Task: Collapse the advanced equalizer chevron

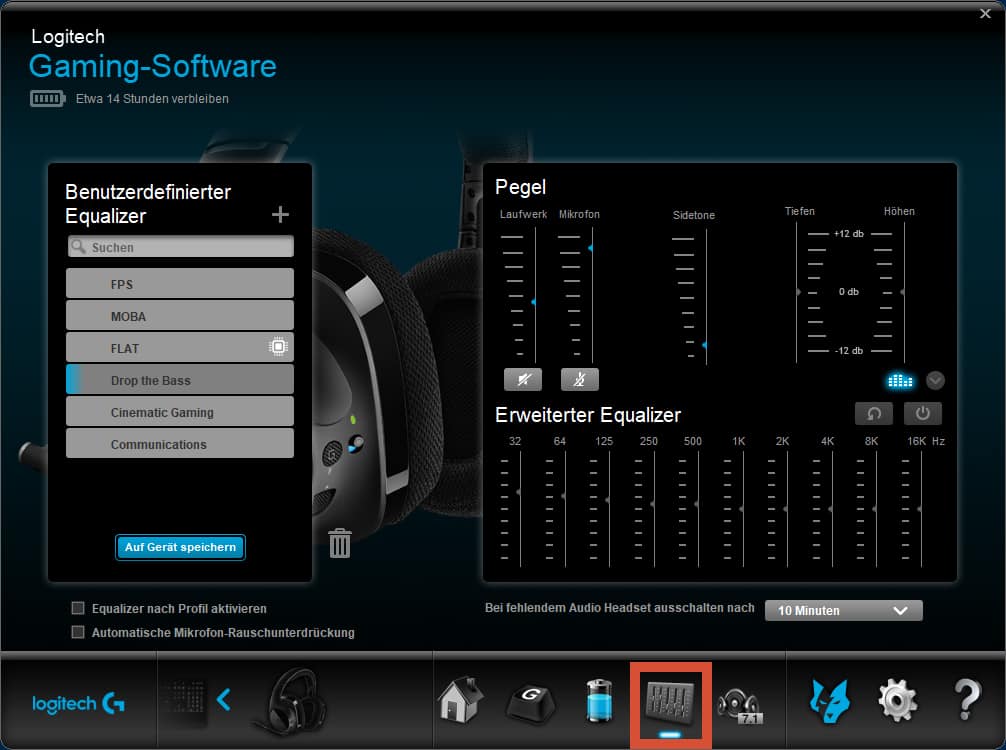Action: (x=935, y=380)
